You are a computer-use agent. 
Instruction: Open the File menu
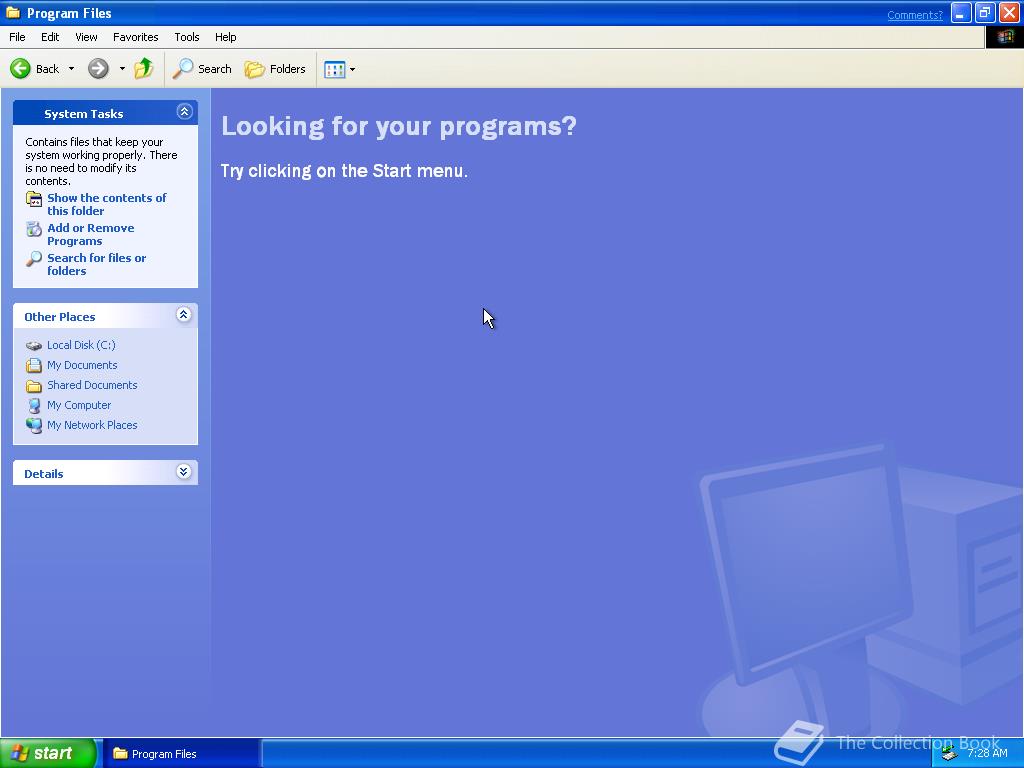tap(17, 37)
